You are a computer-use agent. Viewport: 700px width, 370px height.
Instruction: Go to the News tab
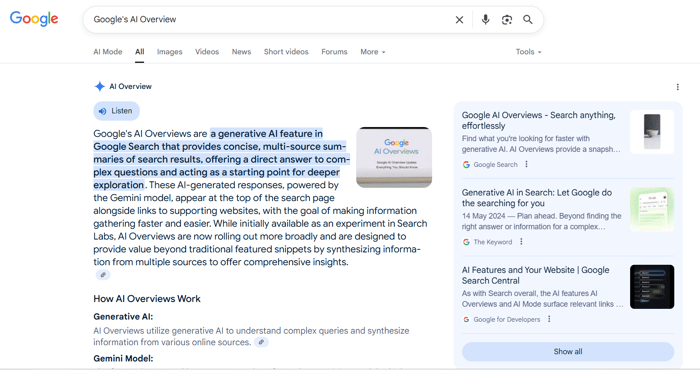click(242, 52)
